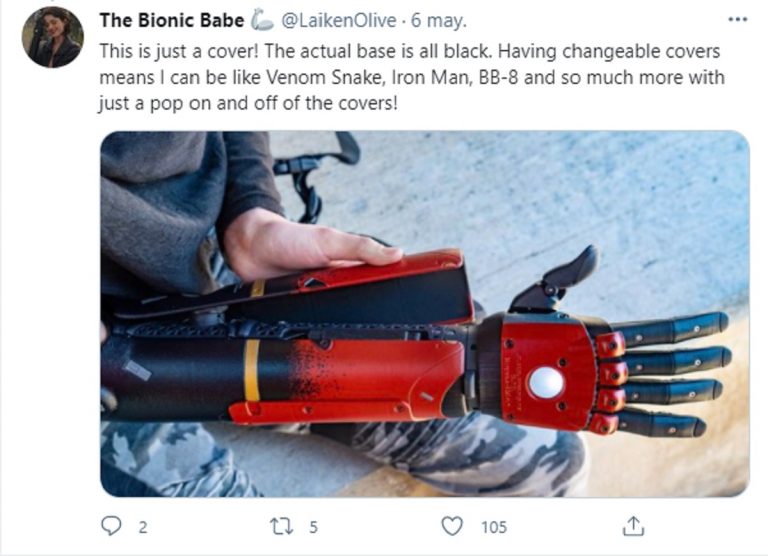768x556 pixels.
Task: Open the @LaikenOlive handle link
Action: [x=338, y=20]
